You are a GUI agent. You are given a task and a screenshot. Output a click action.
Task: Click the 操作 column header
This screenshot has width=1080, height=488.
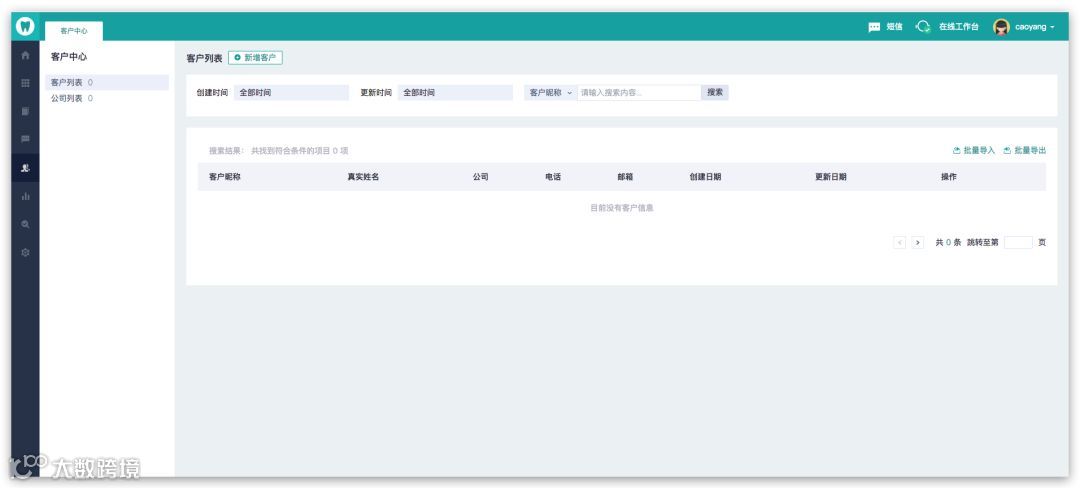[948, 177]
